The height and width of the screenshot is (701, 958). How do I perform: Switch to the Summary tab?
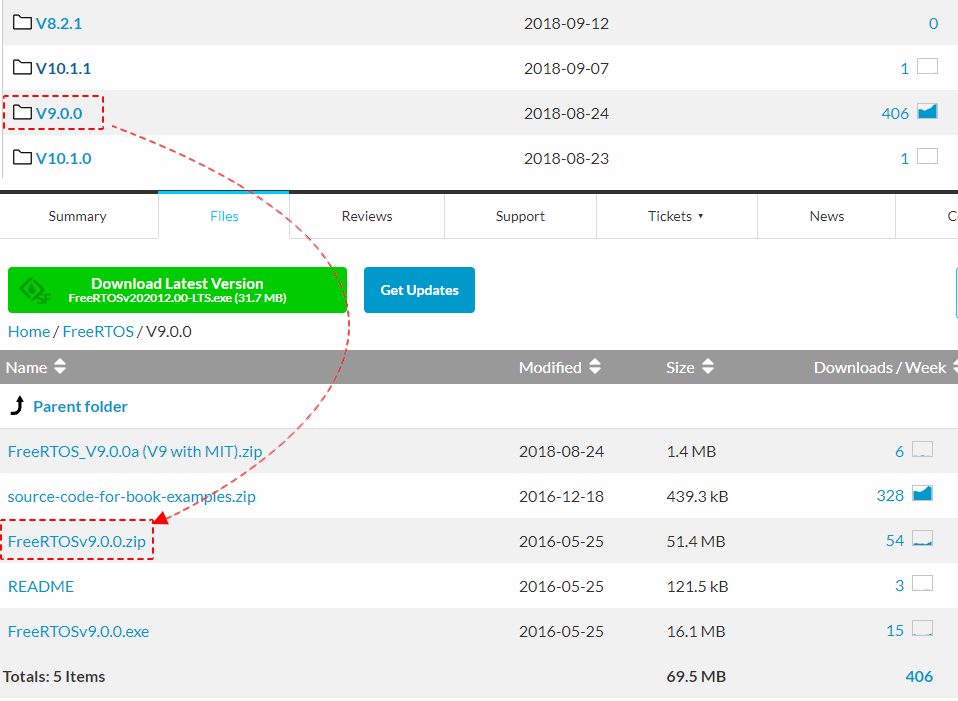tap(78, 216)
